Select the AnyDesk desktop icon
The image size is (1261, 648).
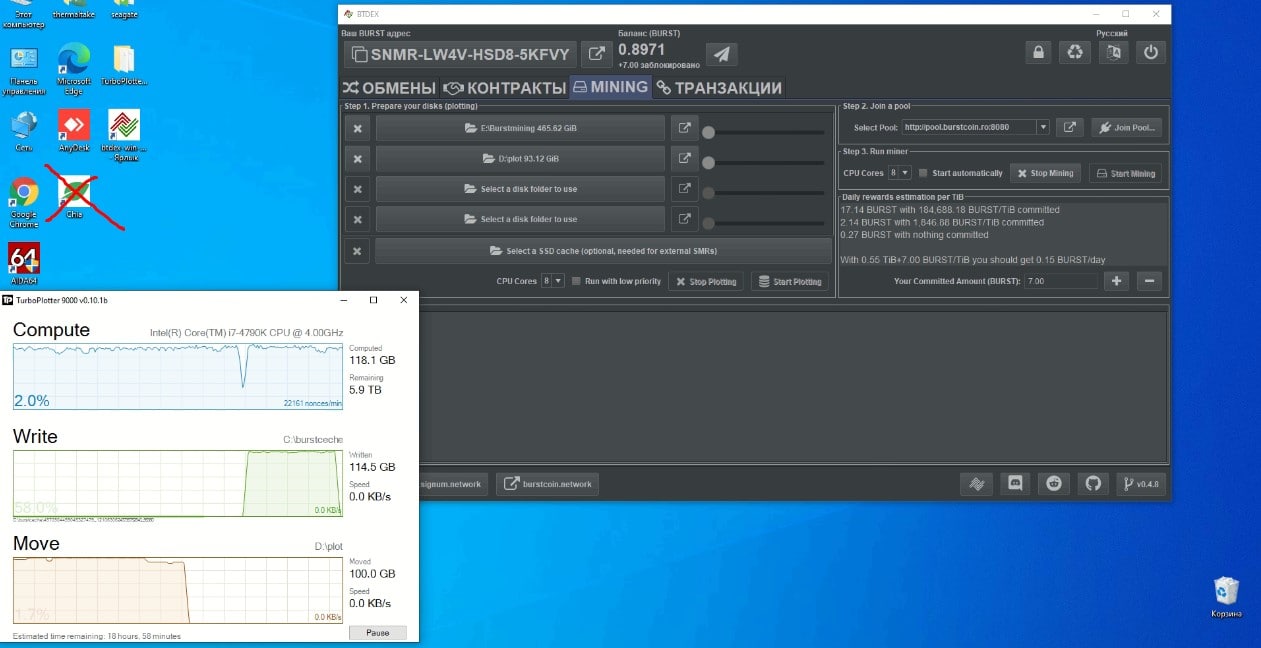(x=74, y=131)
